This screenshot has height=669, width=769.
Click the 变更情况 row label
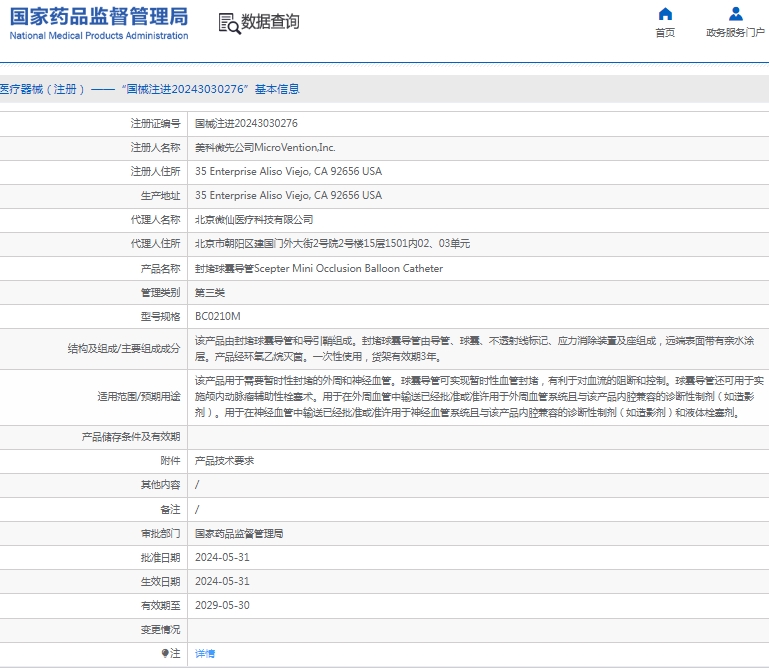pyautogui.click(x=160, y=630)
